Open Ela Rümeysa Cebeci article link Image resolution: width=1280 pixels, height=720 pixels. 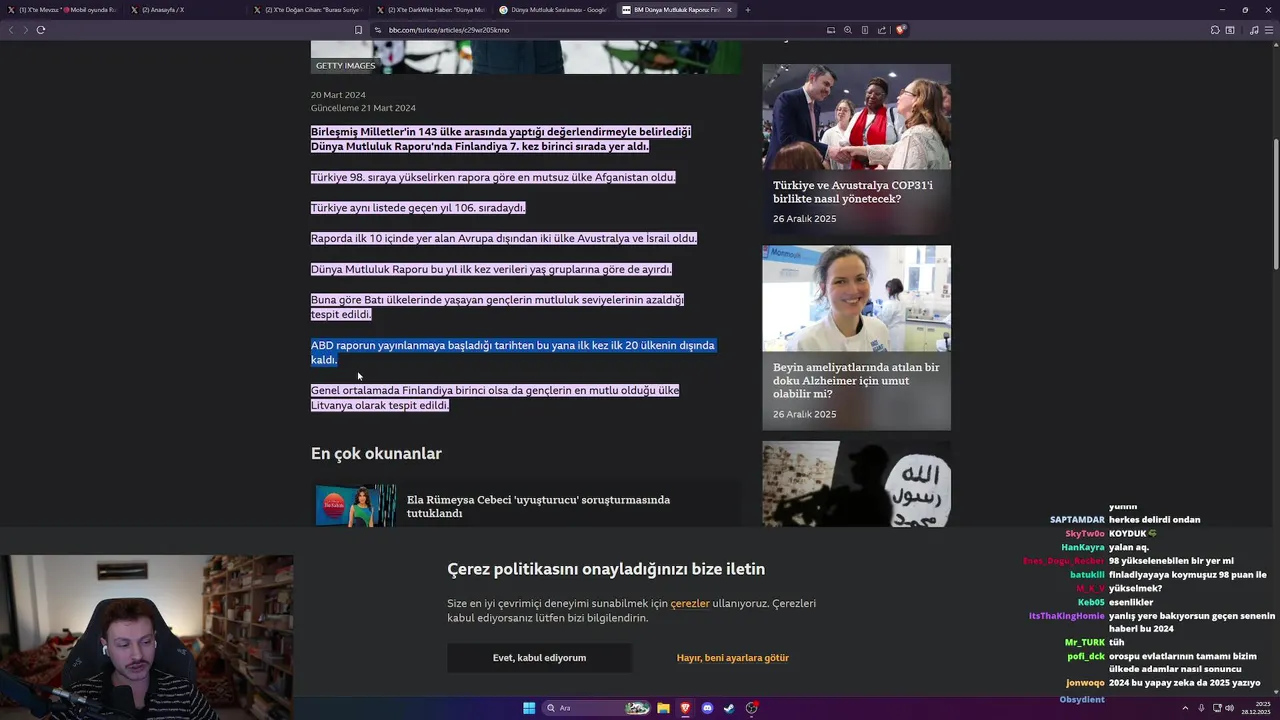click(x=538, y=506)
